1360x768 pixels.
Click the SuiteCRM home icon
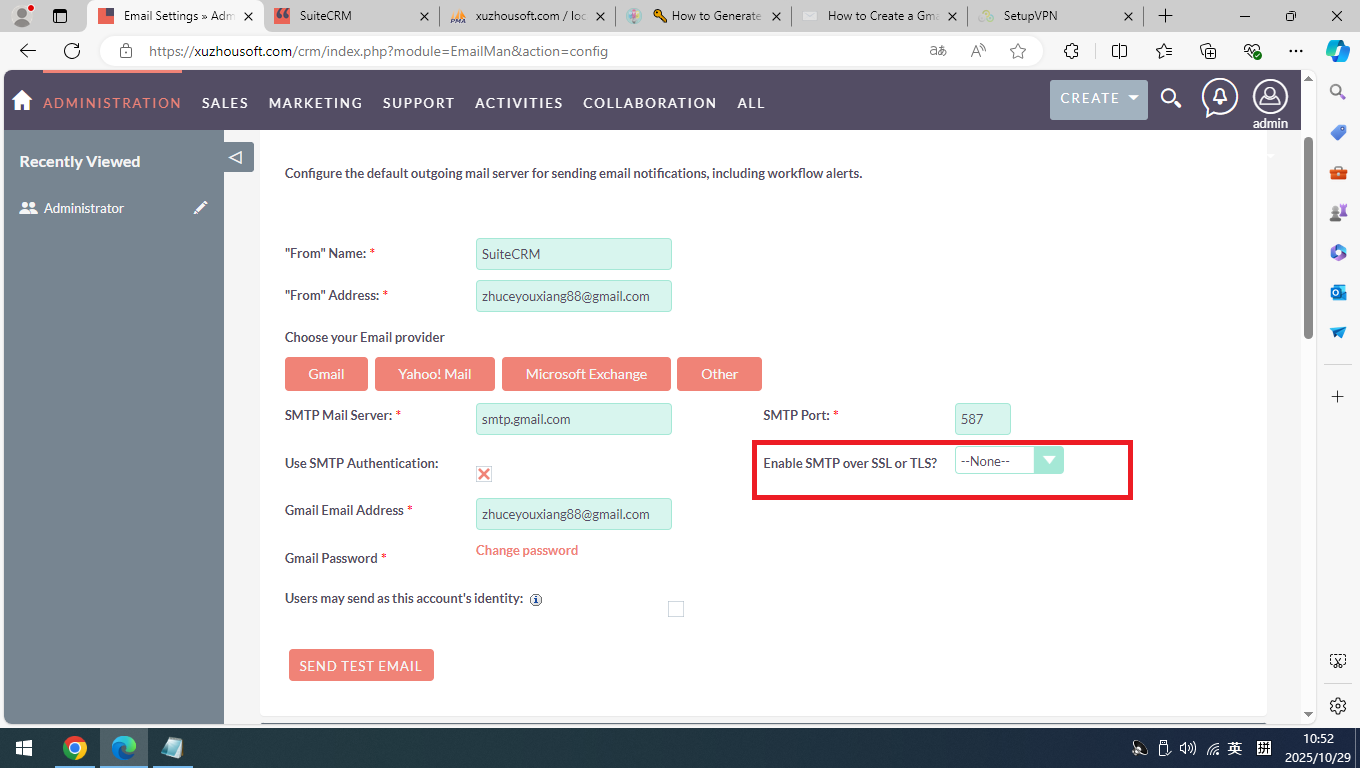tap(22, 101)
